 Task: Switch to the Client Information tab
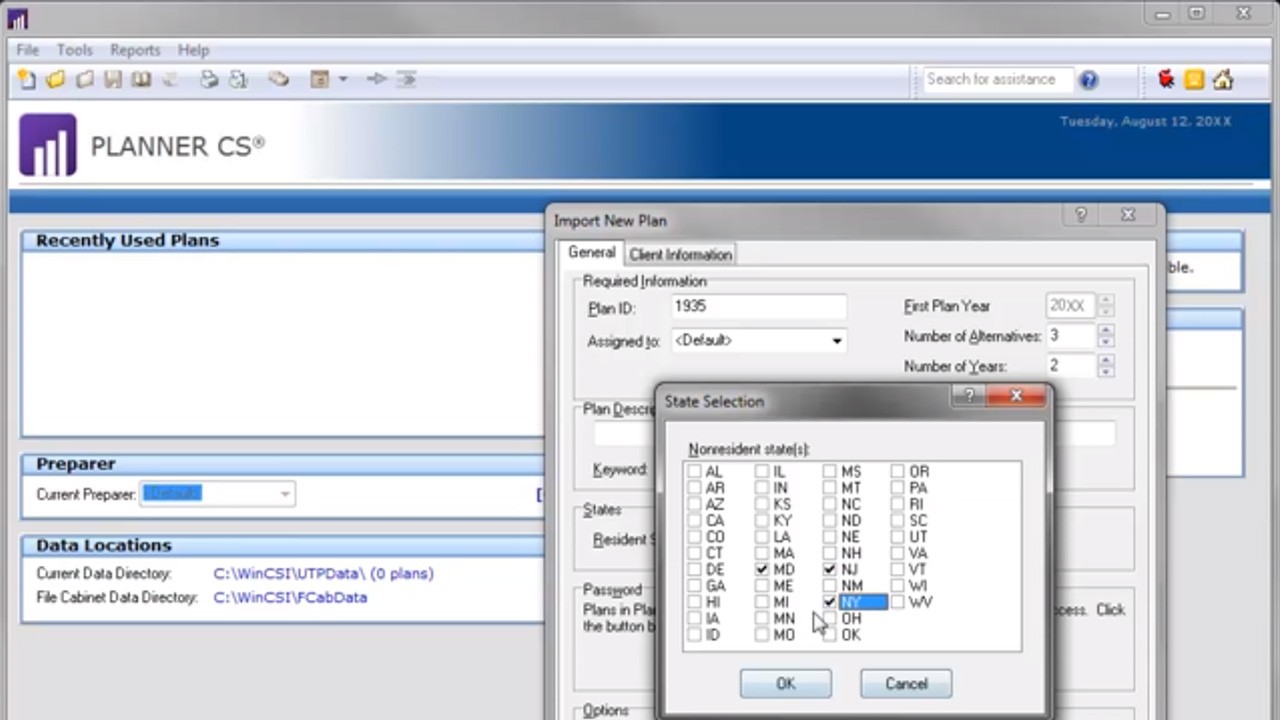pos(680,254)
